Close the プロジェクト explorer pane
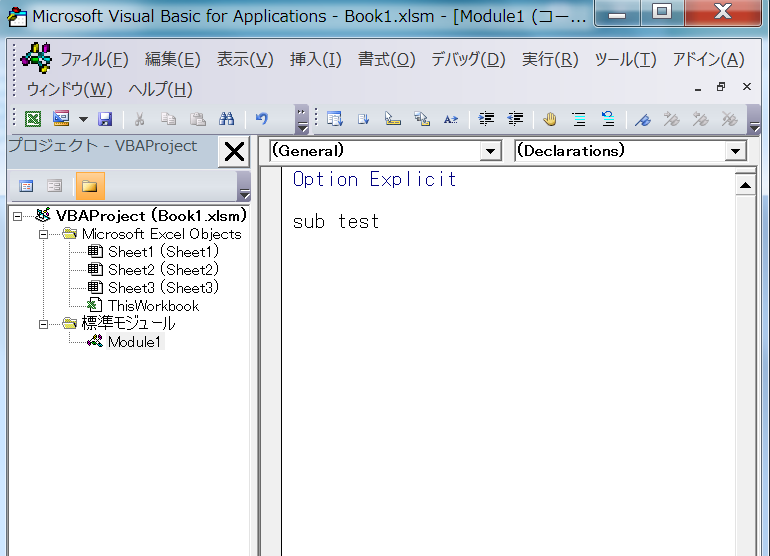This screenshot has width=770, height=556. (234, 151)
